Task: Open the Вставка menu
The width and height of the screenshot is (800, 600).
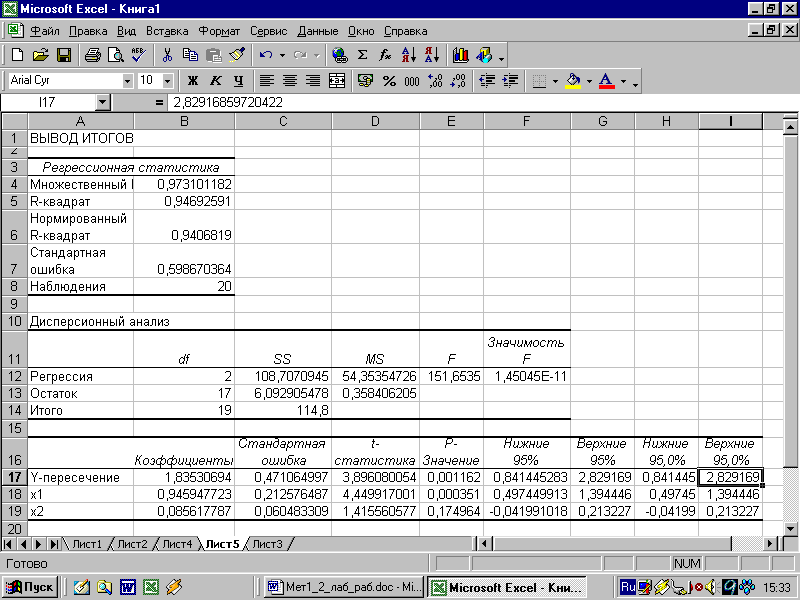Action: click(167, 31)
